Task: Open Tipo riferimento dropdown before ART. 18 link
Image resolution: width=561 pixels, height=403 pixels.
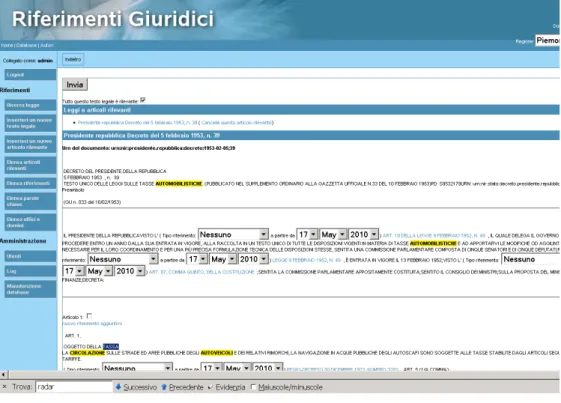Action: (x=233, y=235)
